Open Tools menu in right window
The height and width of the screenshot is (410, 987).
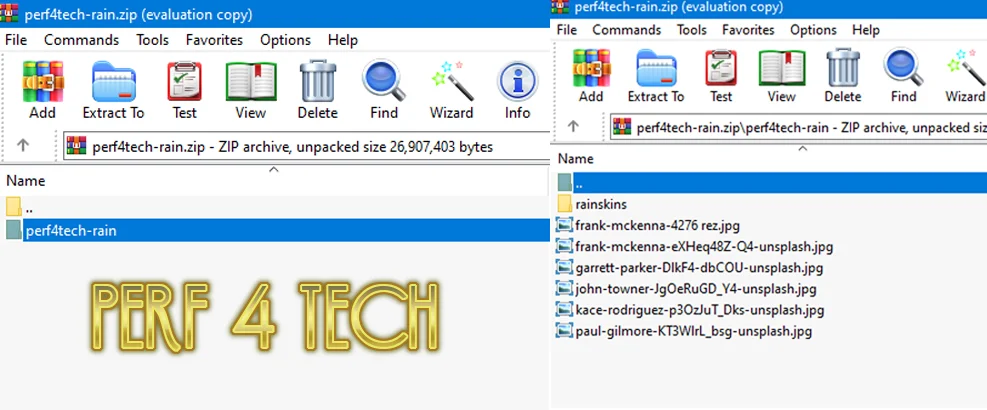point(692,30)
